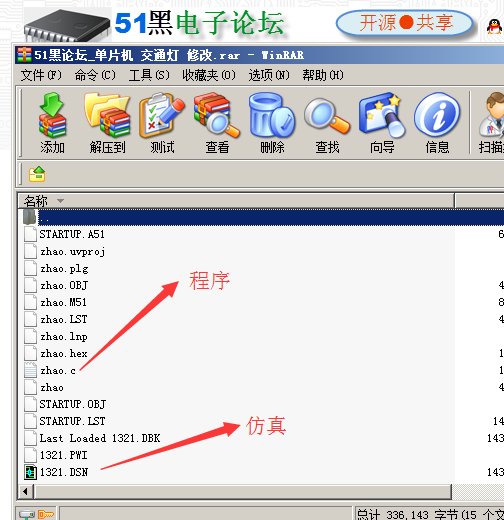Select the 1321.DSN simulation file
504x520 pixels.
[64, 472]
